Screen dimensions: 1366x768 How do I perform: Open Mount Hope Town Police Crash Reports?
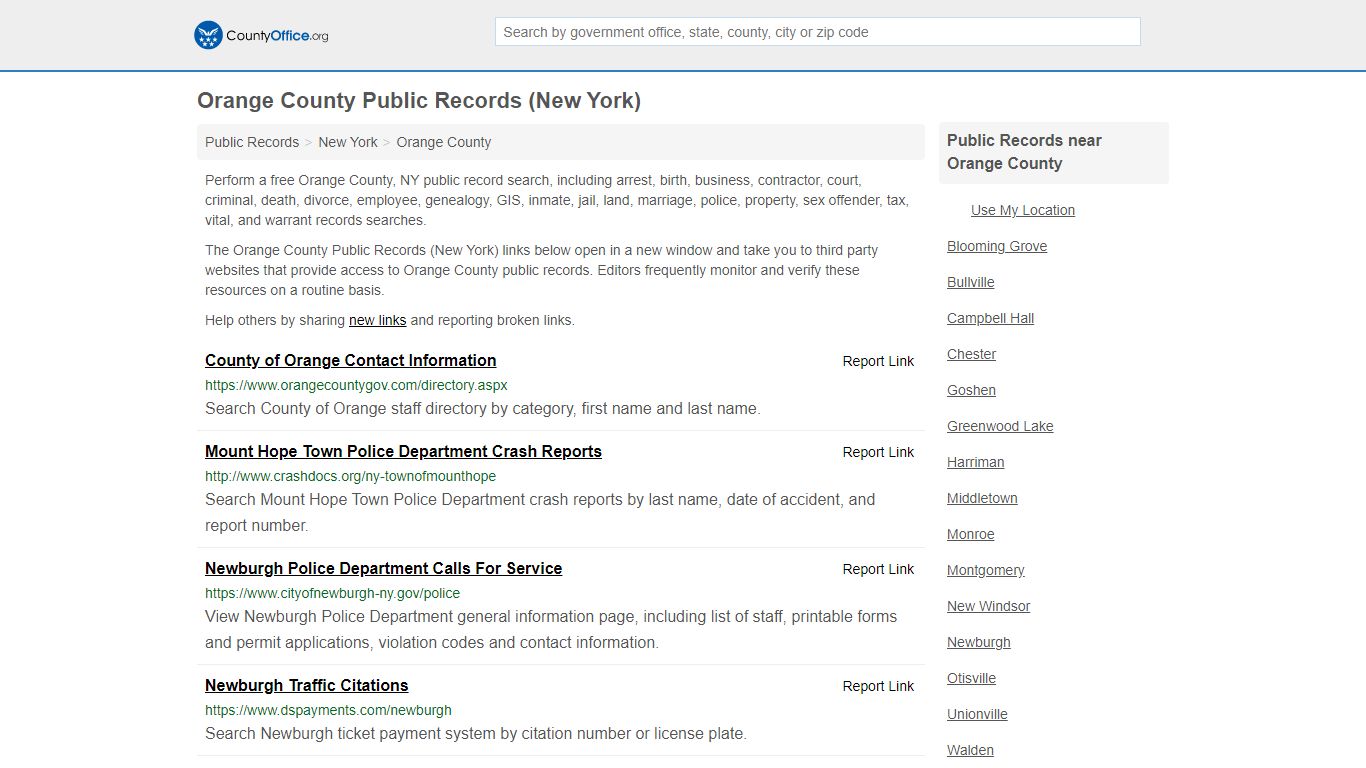click(x=403, y=451)
